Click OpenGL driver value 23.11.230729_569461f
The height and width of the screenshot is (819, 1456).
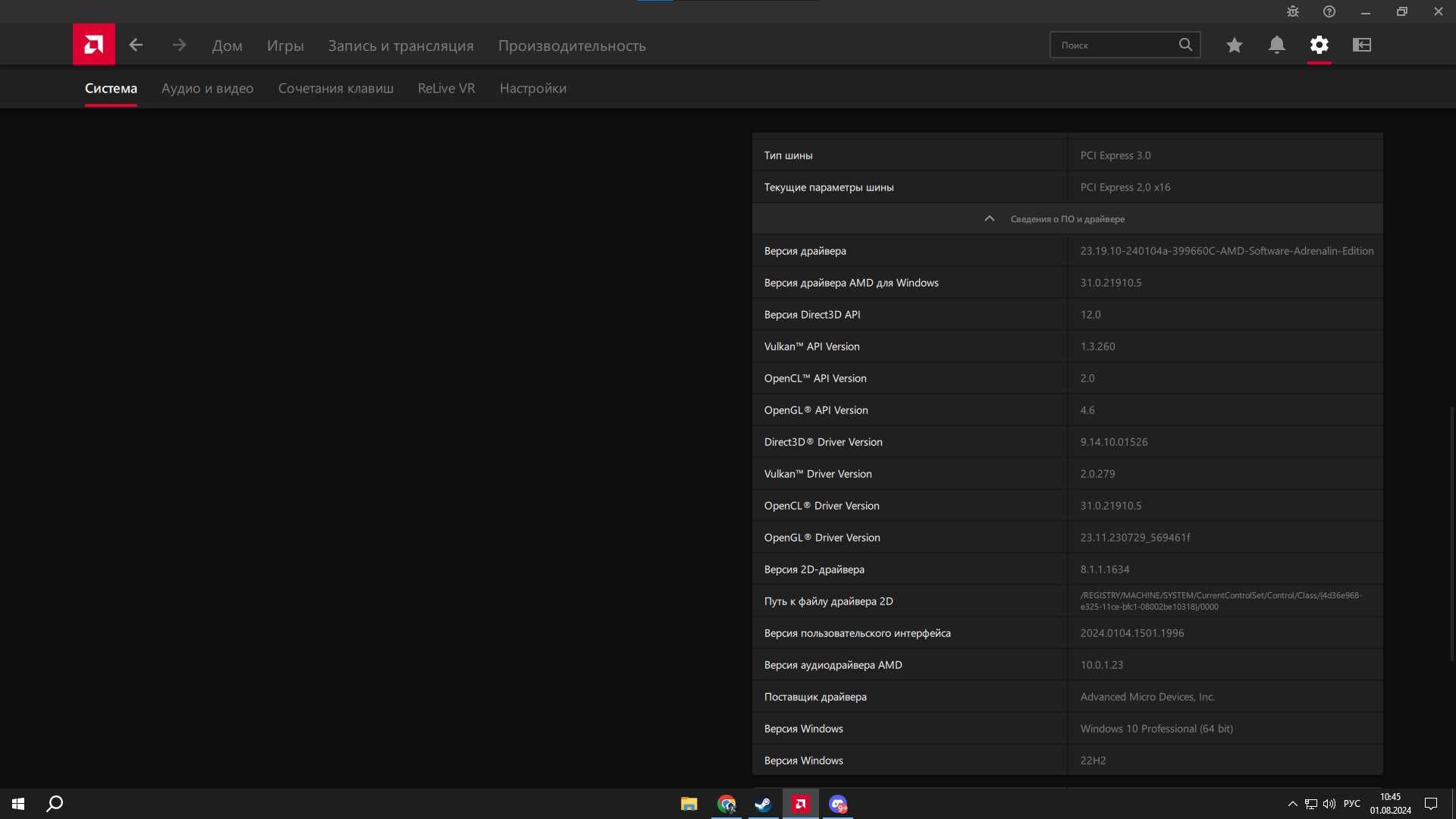coord(1135,538)
